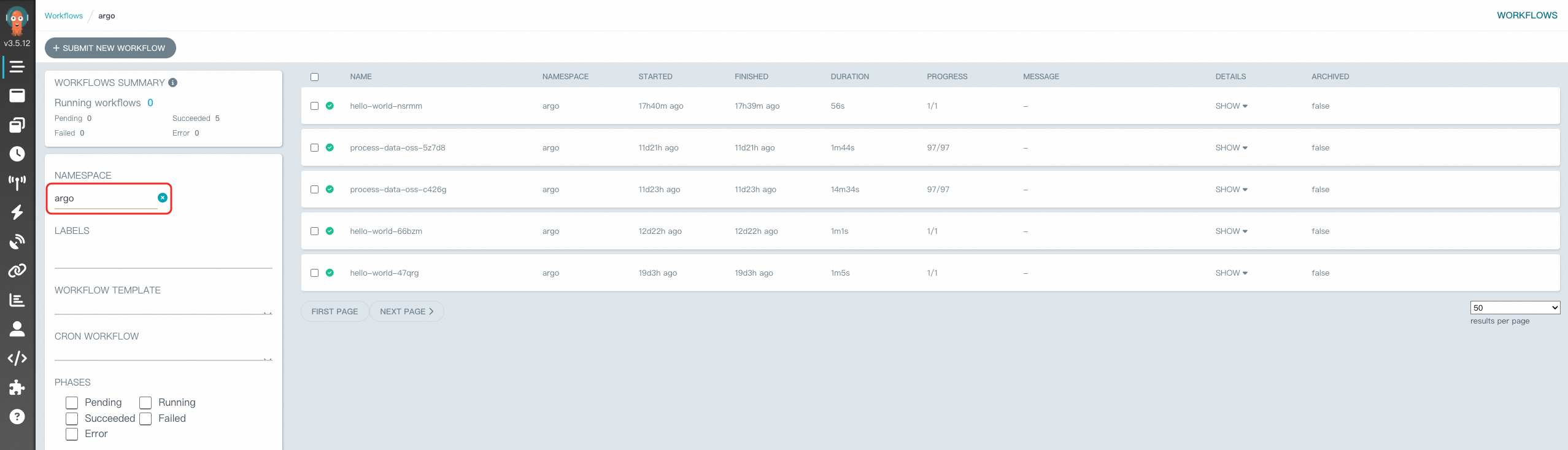Go to Next Page of results

click(x=406, y=311)
